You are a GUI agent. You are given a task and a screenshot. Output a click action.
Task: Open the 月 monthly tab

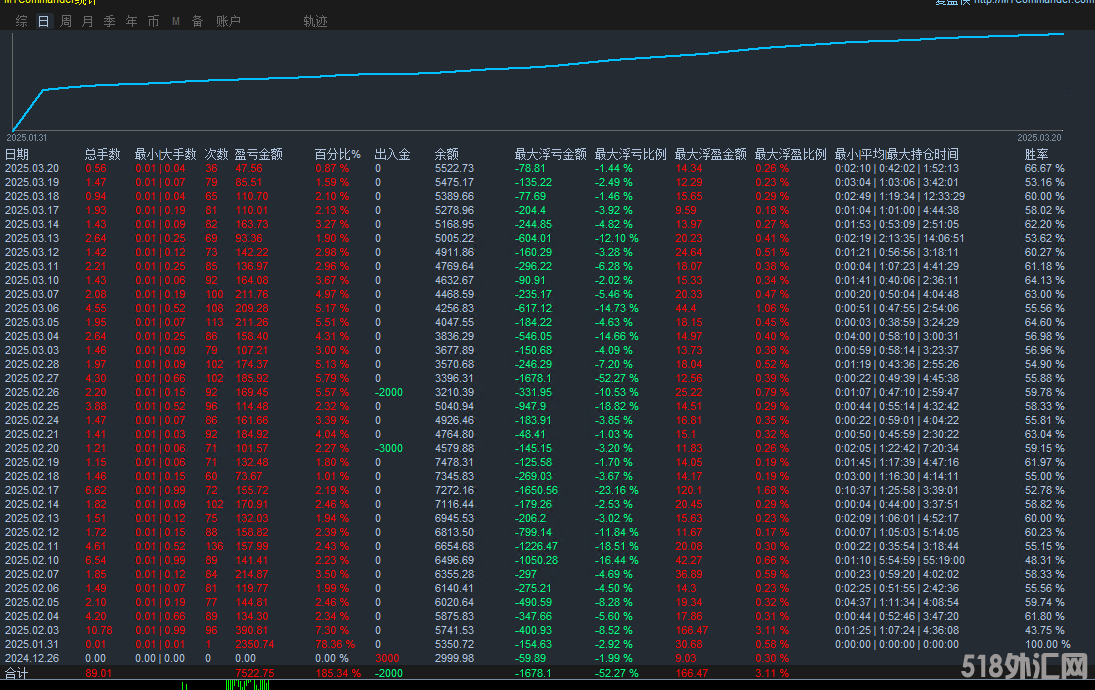click(87, 21)
